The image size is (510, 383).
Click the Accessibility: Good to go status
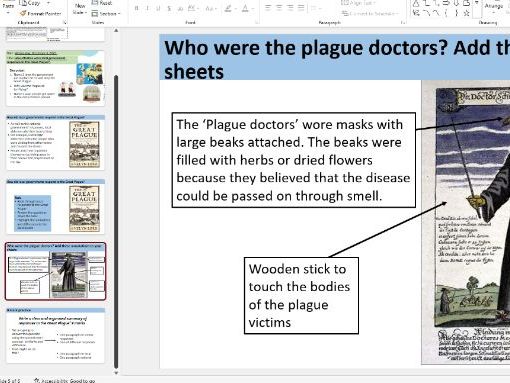click(64, 380)
